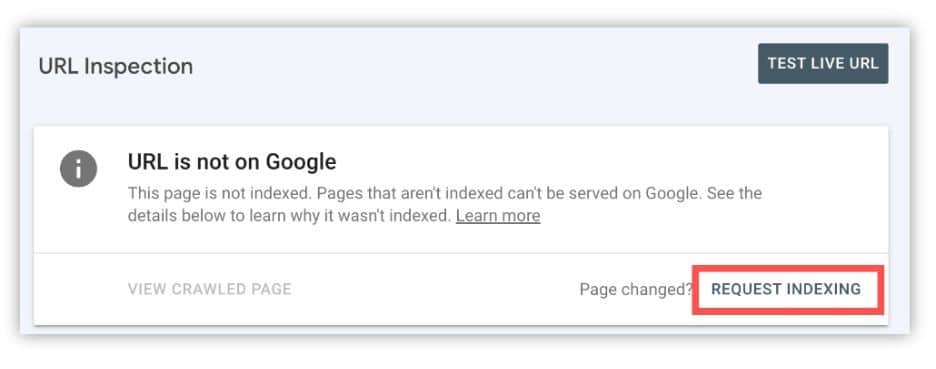The image size is (936, 369).
Task: Click the gray info circle icon
Action: click(78, 168)
